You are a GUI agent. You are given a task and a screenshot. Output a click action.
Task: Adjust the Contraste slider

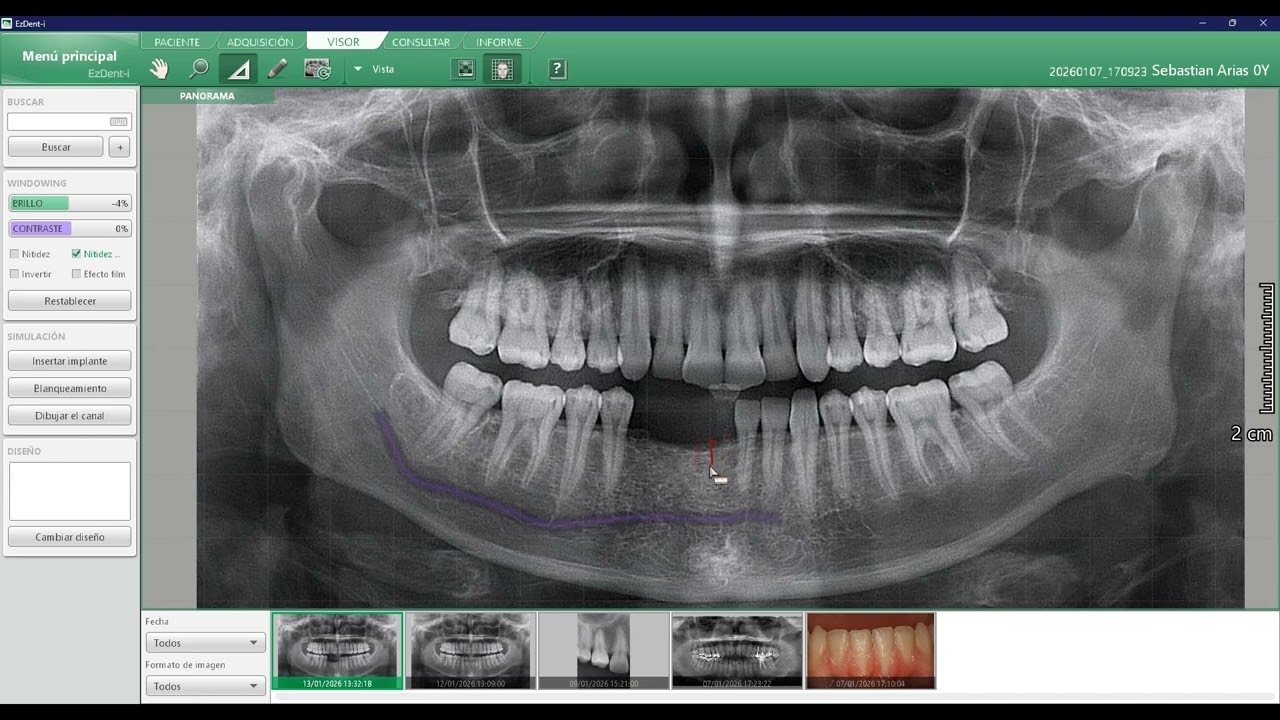[70, 228]
